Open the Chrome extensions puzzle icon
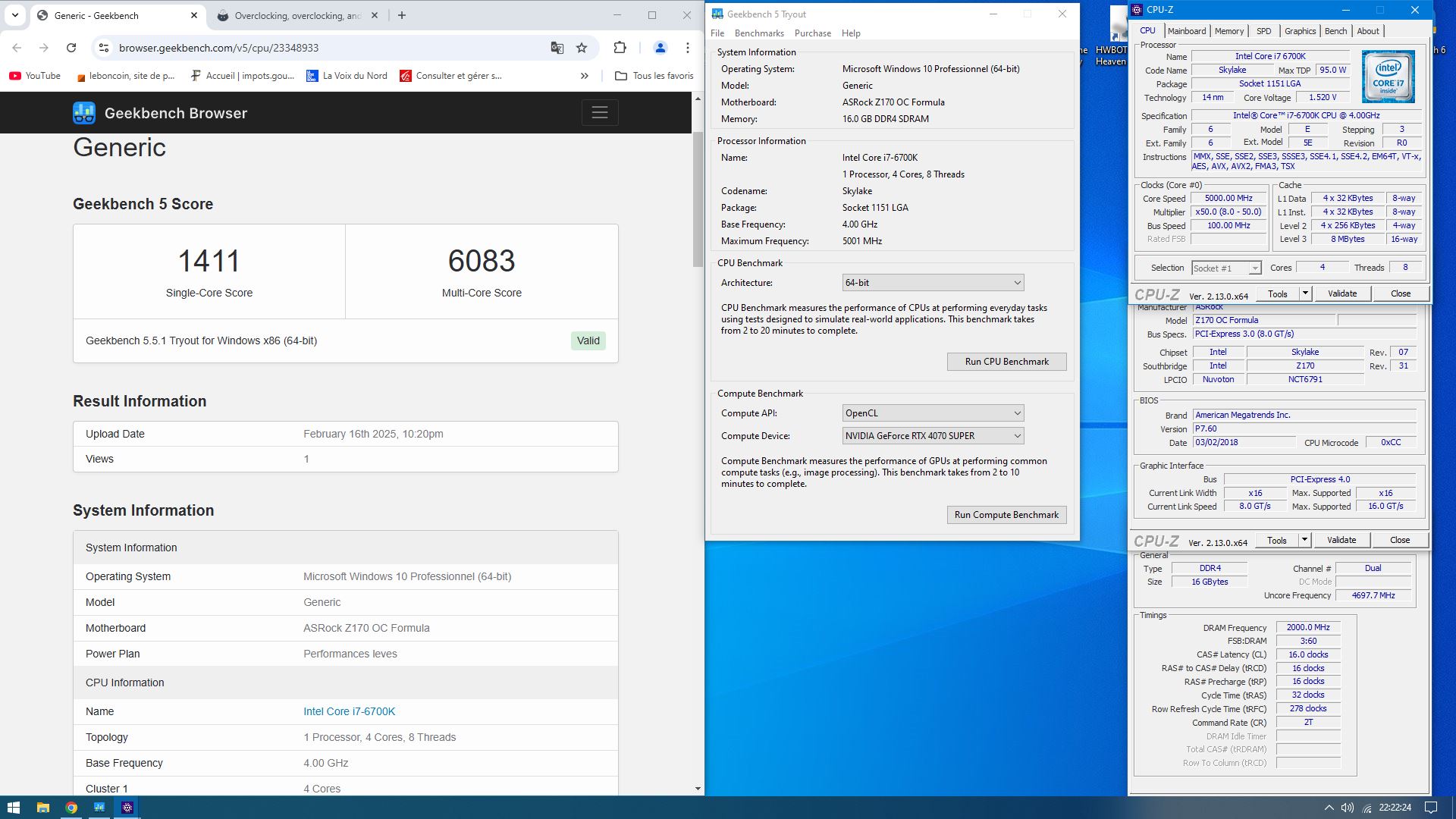 coord(620,48)
